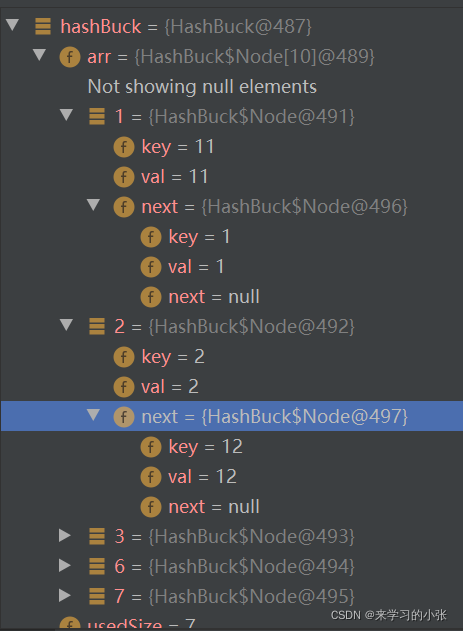463x631 pixels.
Task: Collapse the highlighted next Node@497
Action: click(x=93, y=415)
